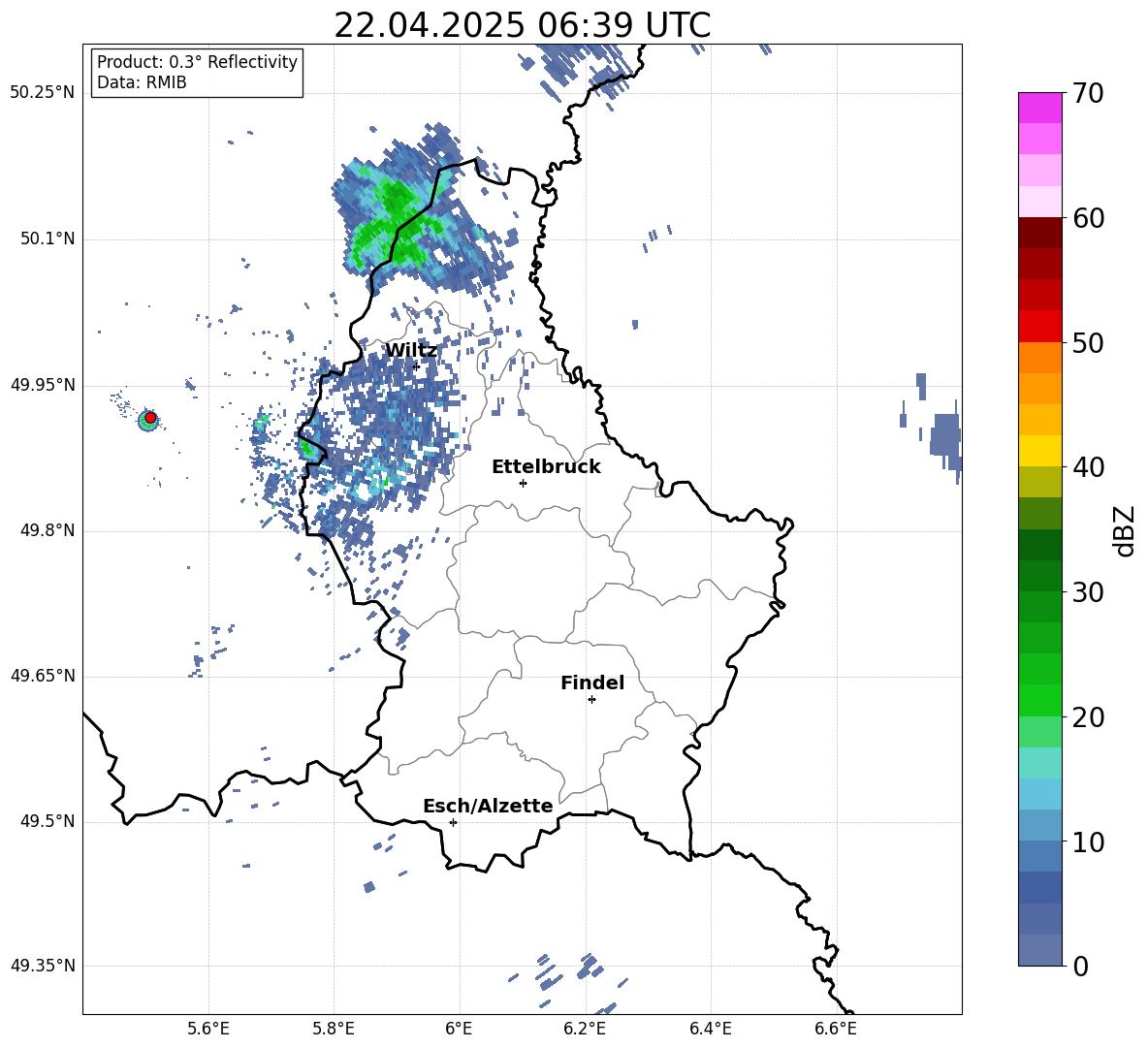Click the red radar site marker
The image size is (1148, 1048).
tap(150, 418)
